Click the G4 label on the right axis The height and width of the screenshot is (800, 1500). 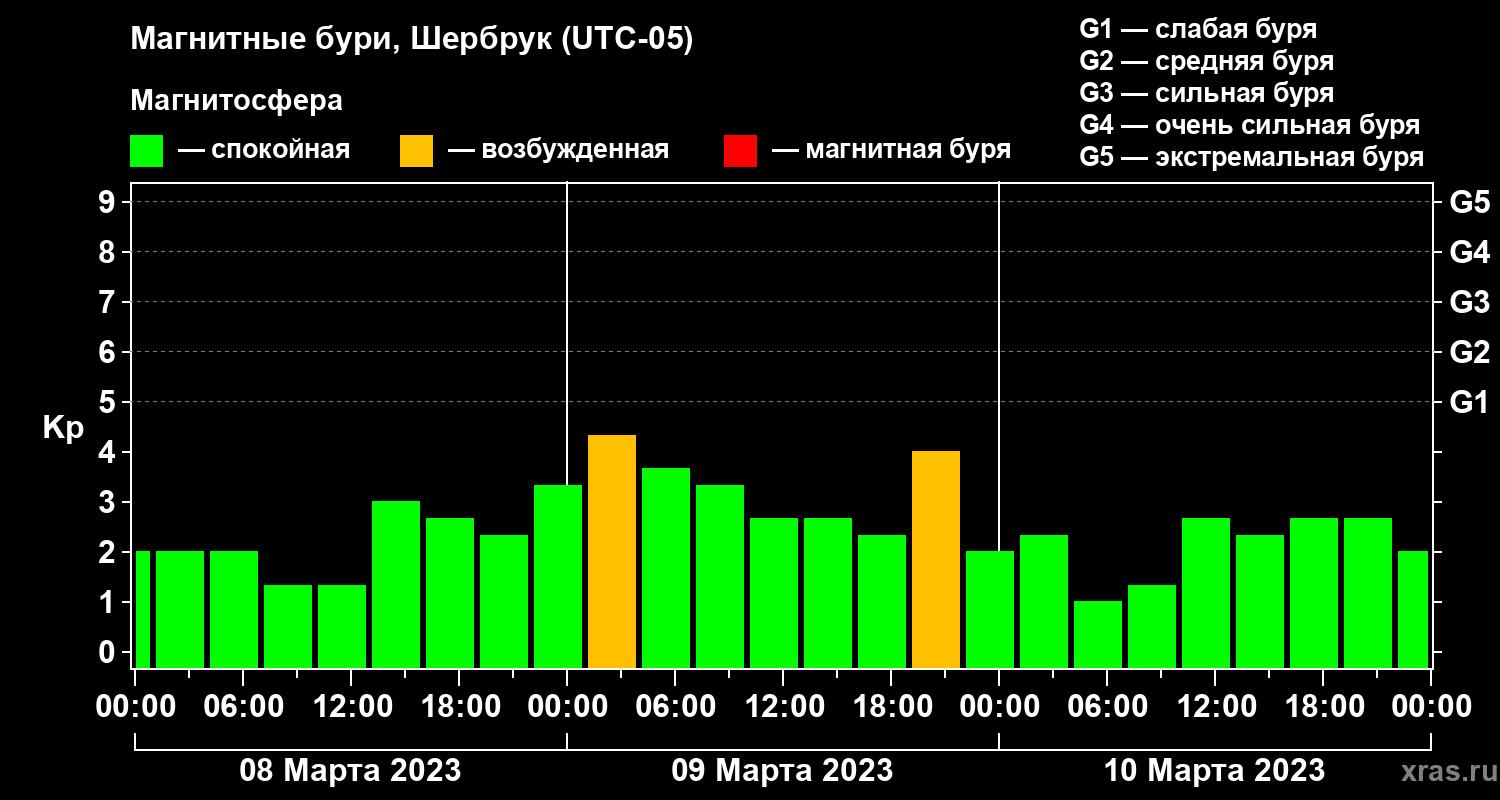(x=1469, y=252)
